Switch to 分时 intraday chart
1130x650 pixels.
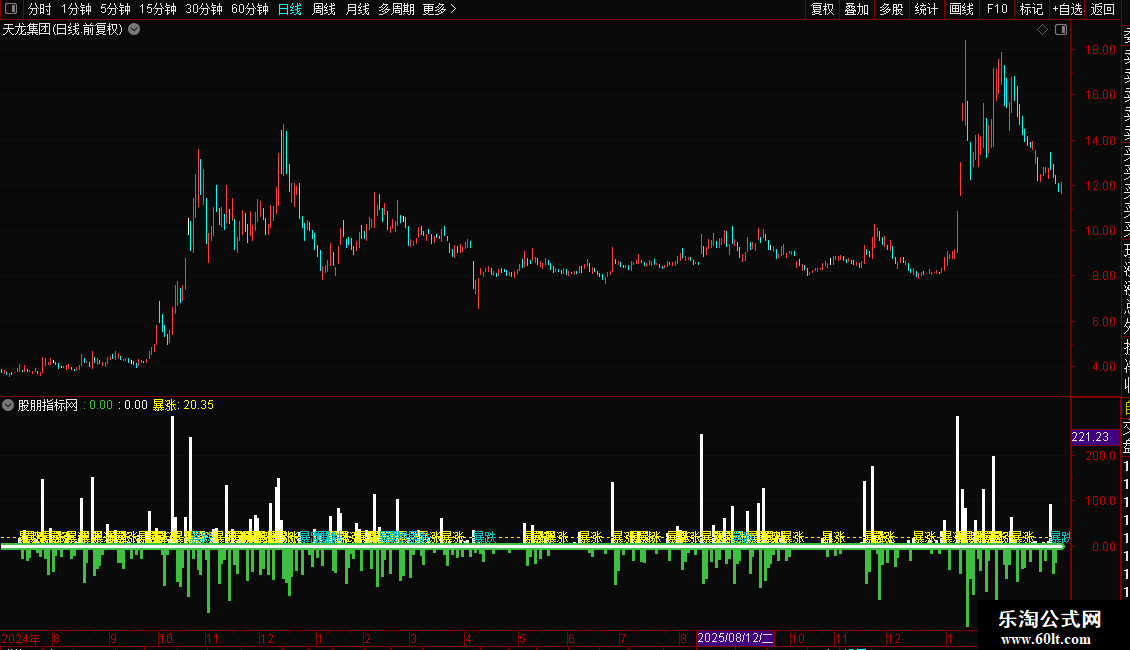coord(40,9)
